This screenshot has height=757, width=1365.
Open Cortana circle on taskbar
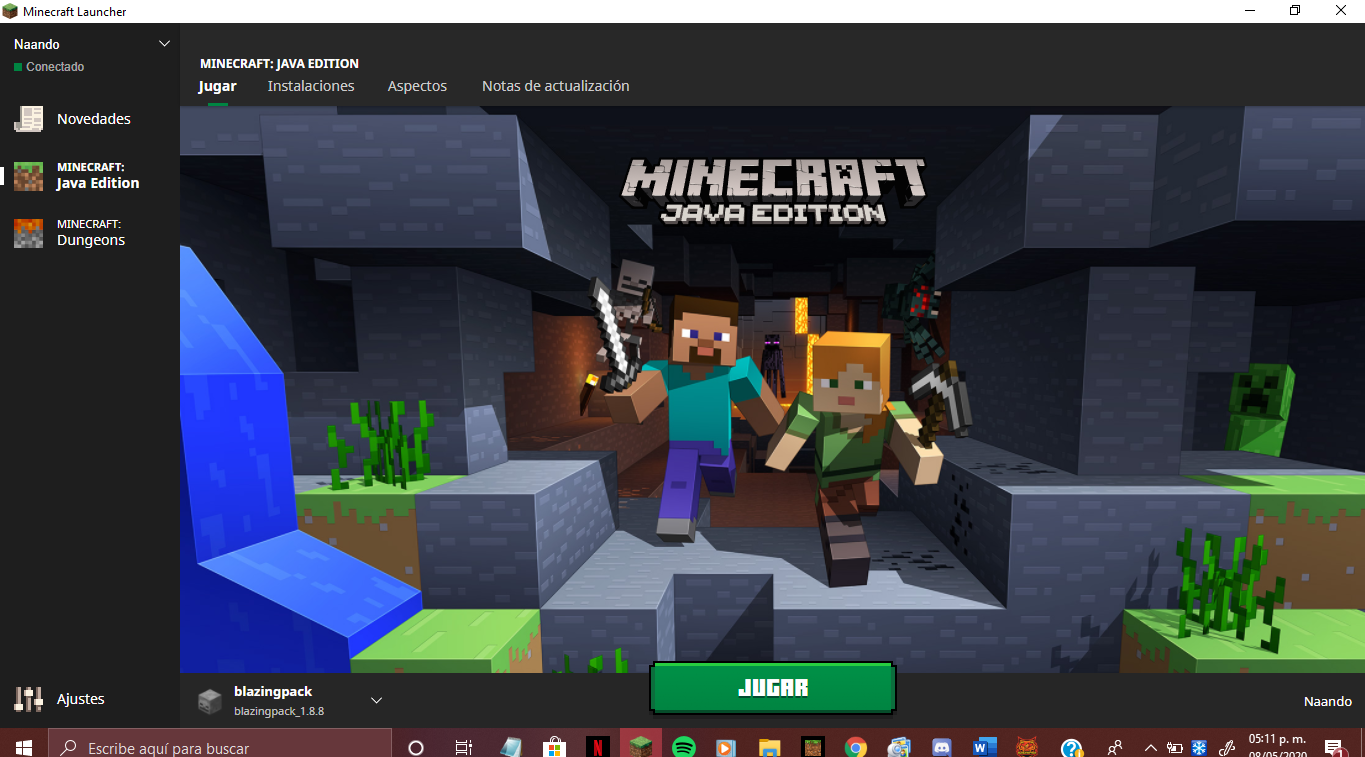point(416,747)
